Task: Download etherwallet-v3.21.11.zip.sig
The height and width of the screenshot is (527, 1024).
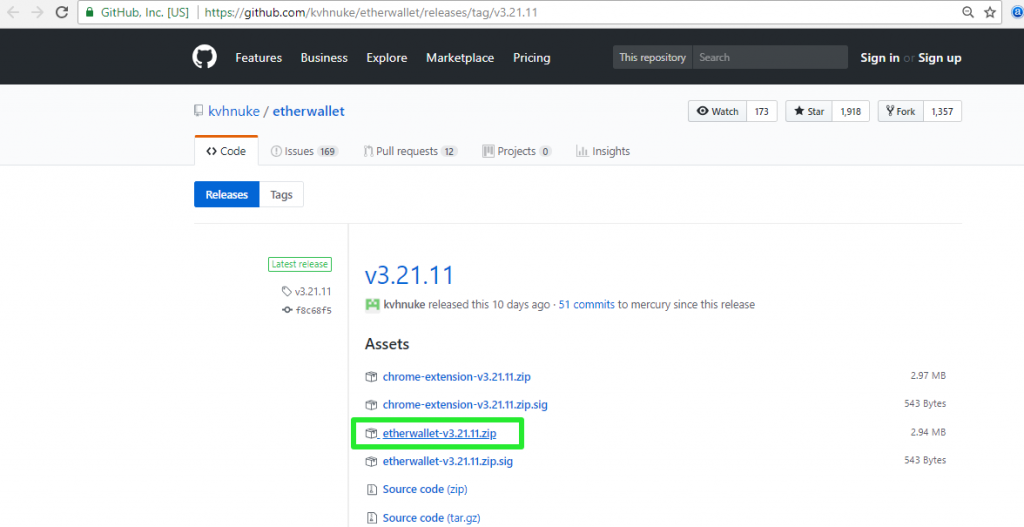Action: click(447, 462)
